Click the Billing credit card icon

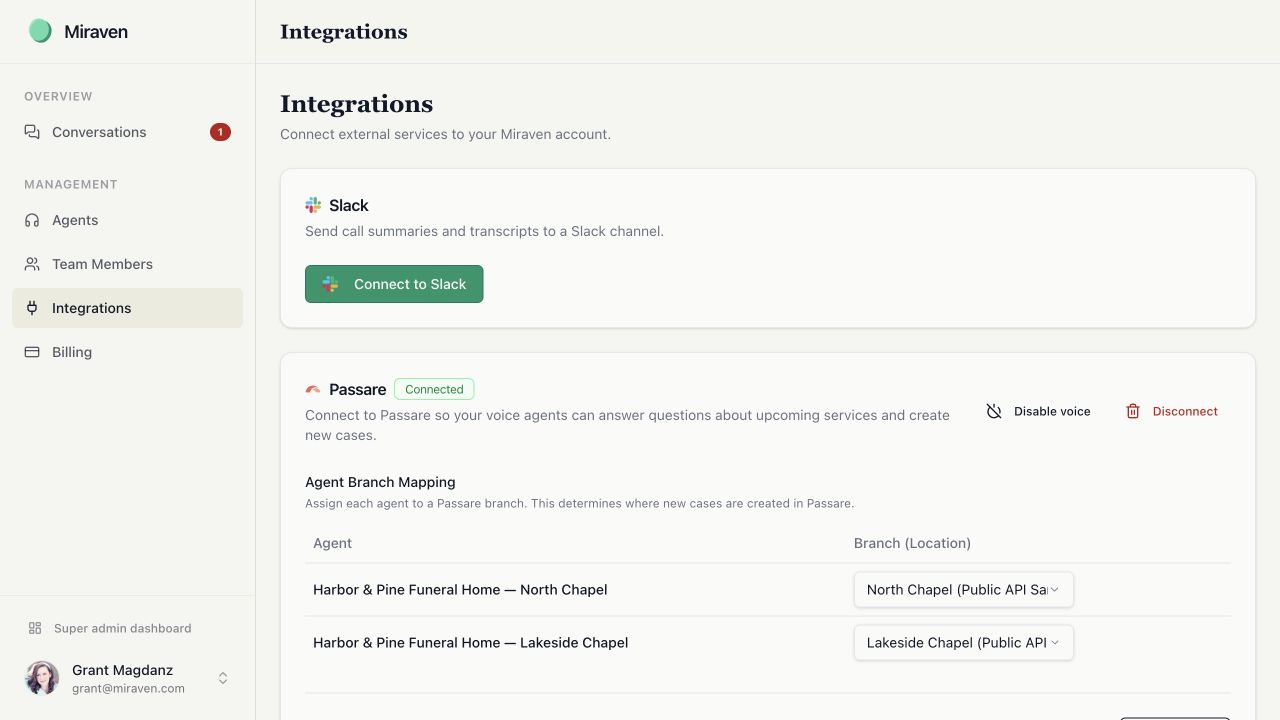click(x=32, y=352)
